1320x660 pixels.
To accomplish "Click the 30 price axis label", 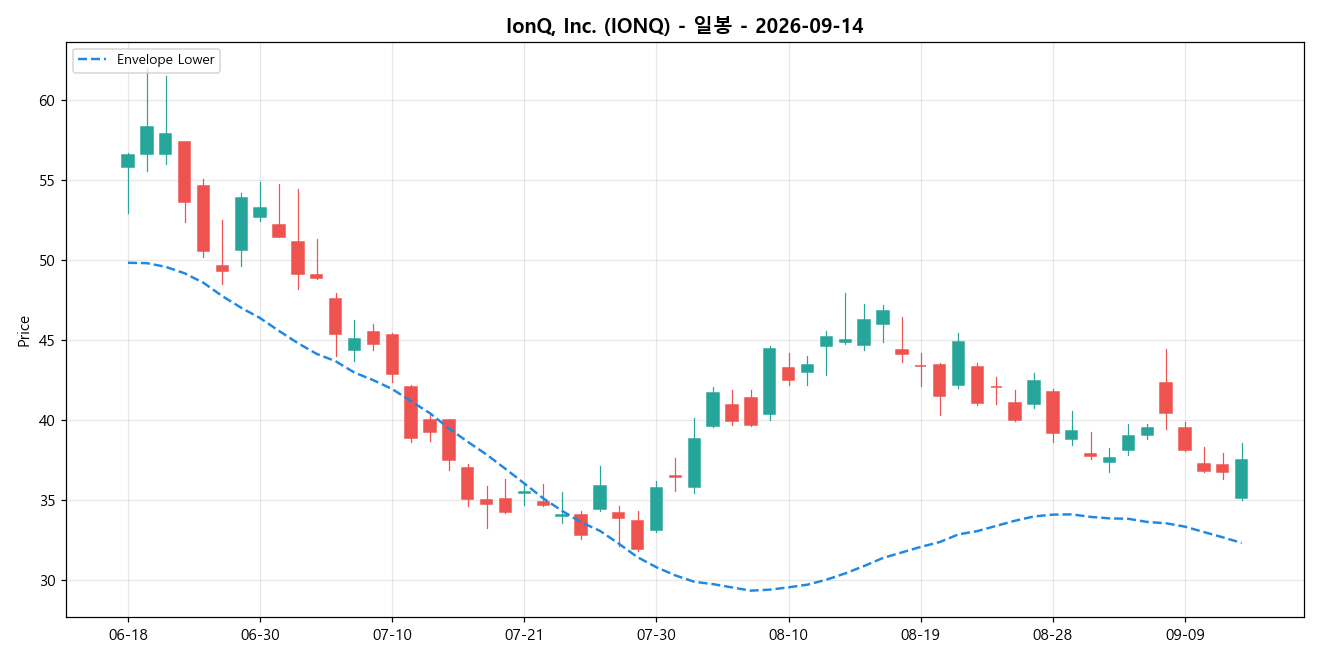I will tap(47, 580).
